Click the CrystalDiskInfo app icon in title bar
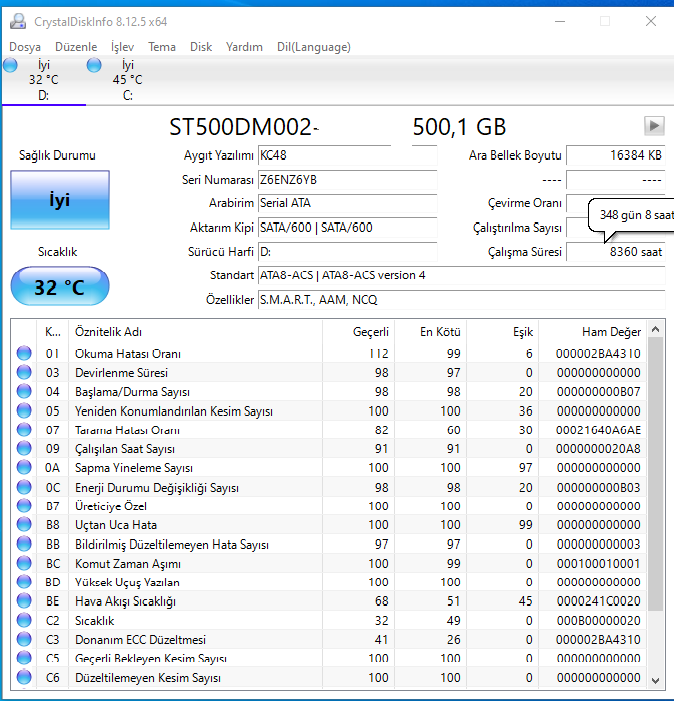 (x=18, y=21)
